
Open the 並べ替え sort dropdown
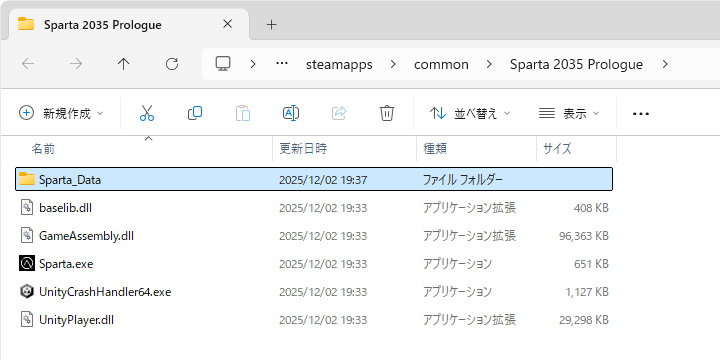tap(470, 113)
